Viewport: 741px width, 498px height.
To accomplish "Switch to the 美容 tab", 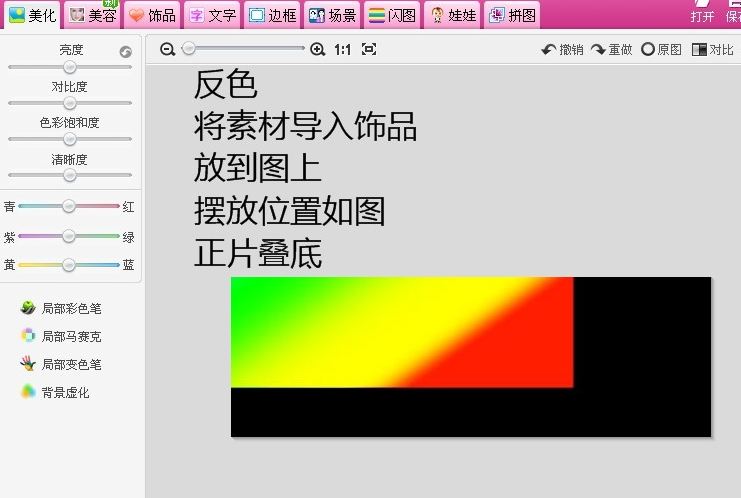I will pyautogui.click(x=92, y=15).
